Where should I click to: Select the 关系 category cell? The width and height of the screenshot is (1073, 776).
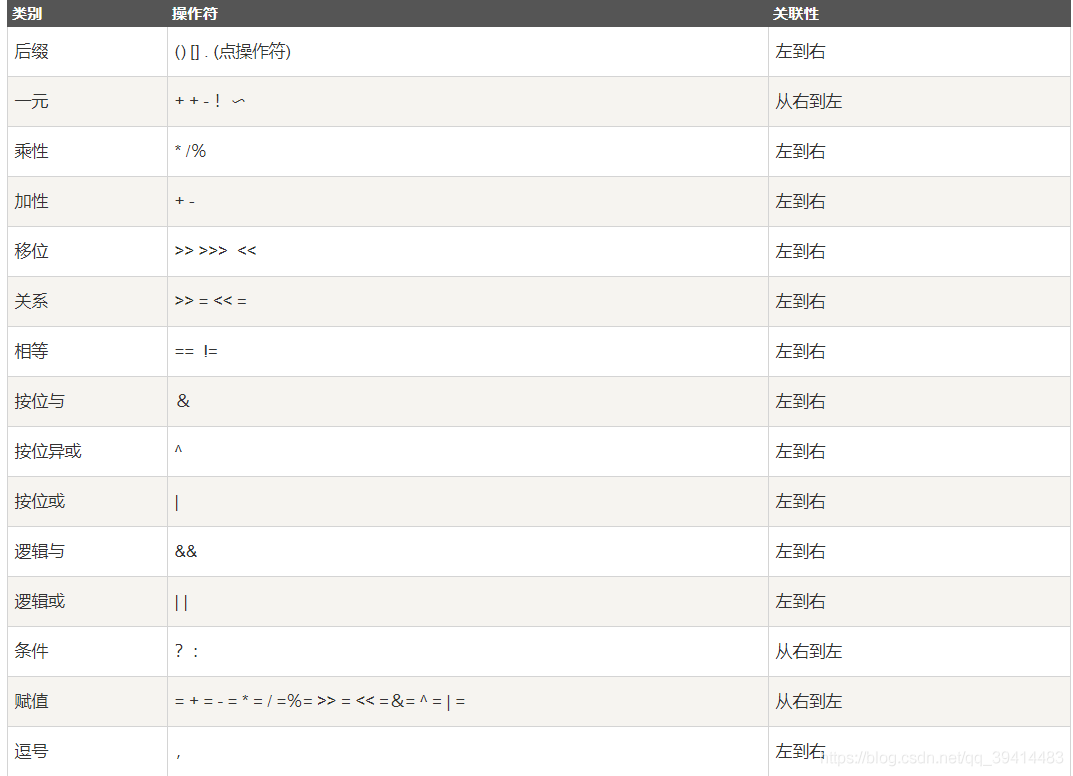[88, 301]
